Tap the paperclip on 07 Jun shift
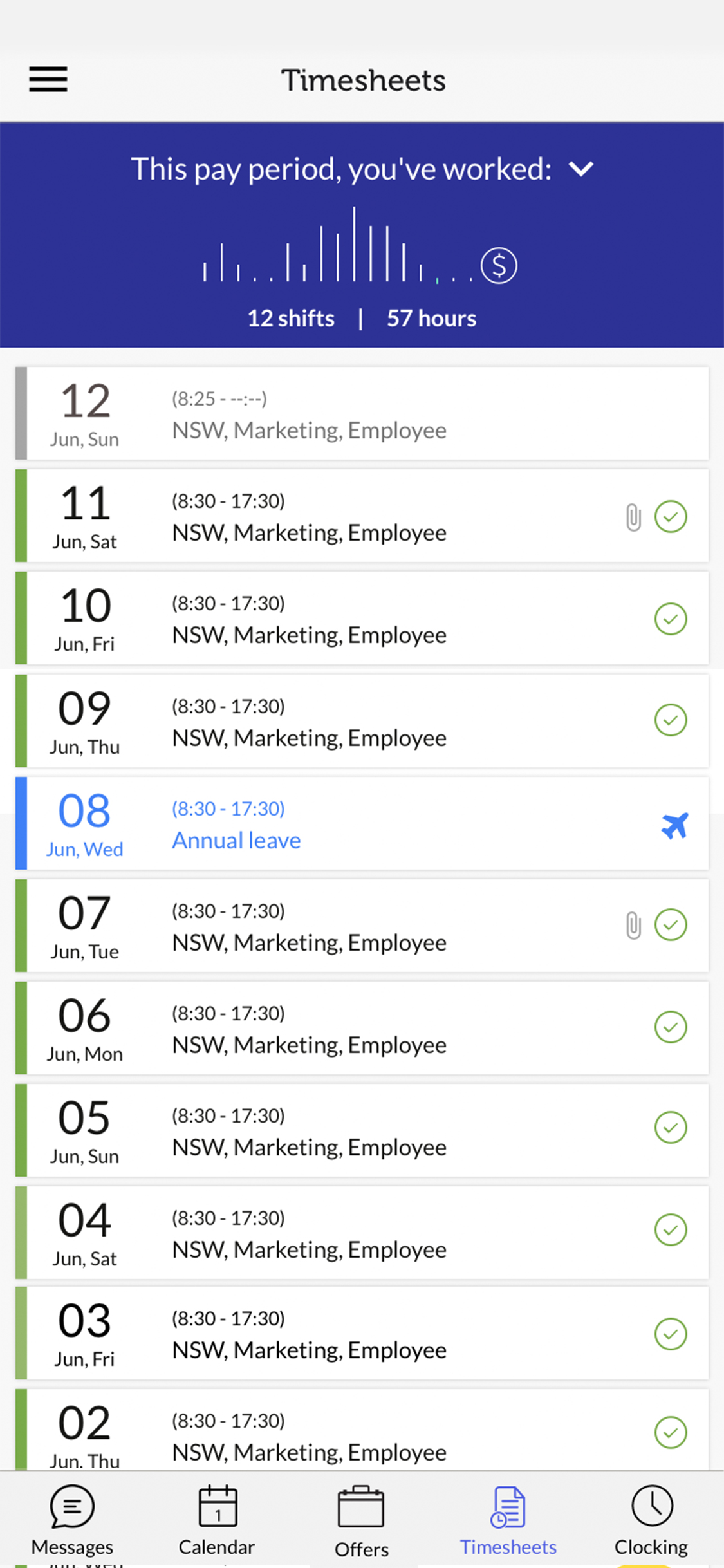The height and width of the screenshot is (1568, 724). [x=633, y=926]
